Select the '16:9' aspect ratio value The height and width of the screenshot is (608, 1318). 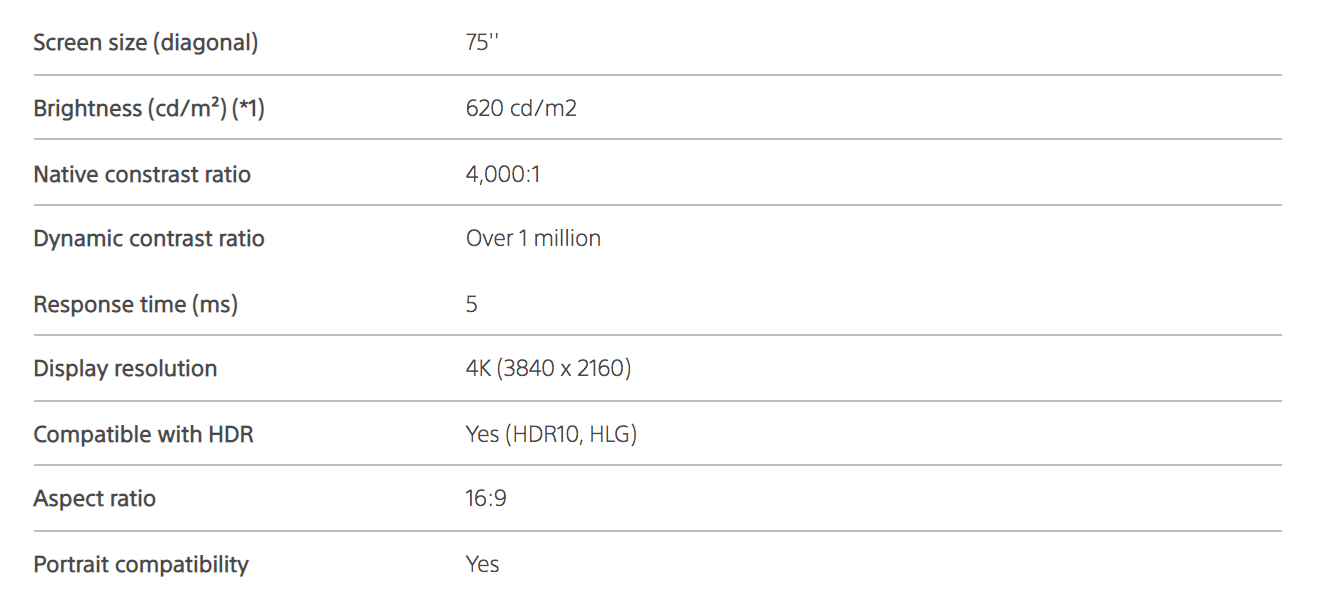pyautogui.click(x=486, y=498)
